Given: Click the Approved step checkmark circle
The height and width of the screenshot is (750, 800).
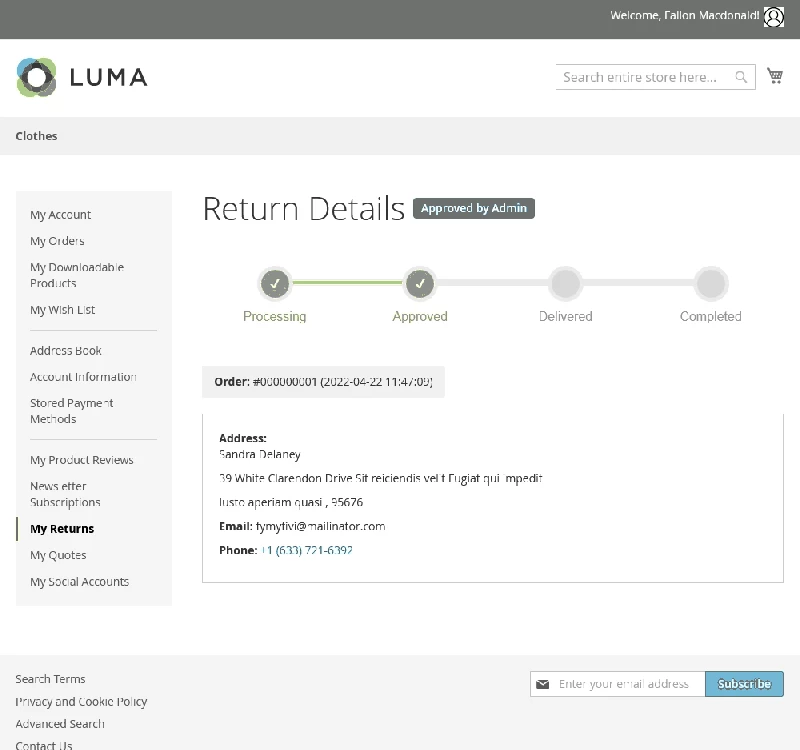Looking at the screenshot, I should [420, 283].
